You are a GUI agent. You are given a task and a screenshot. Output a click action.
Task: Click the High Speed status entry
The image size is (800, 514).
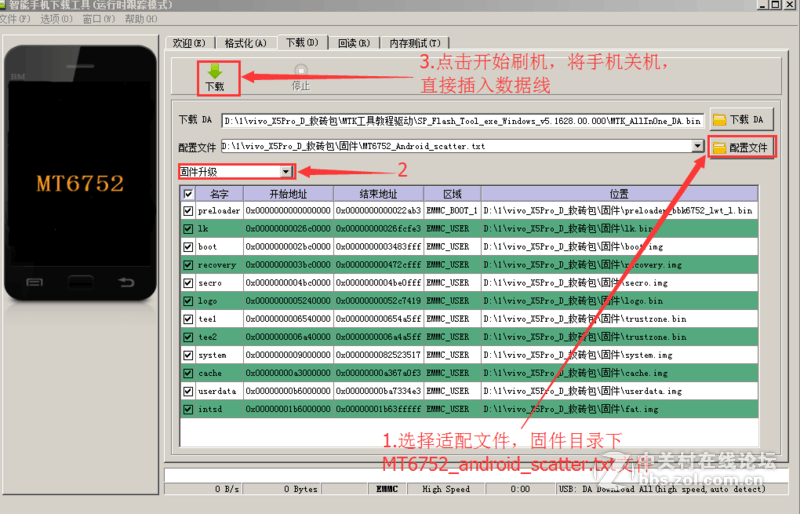pos(446,489)
